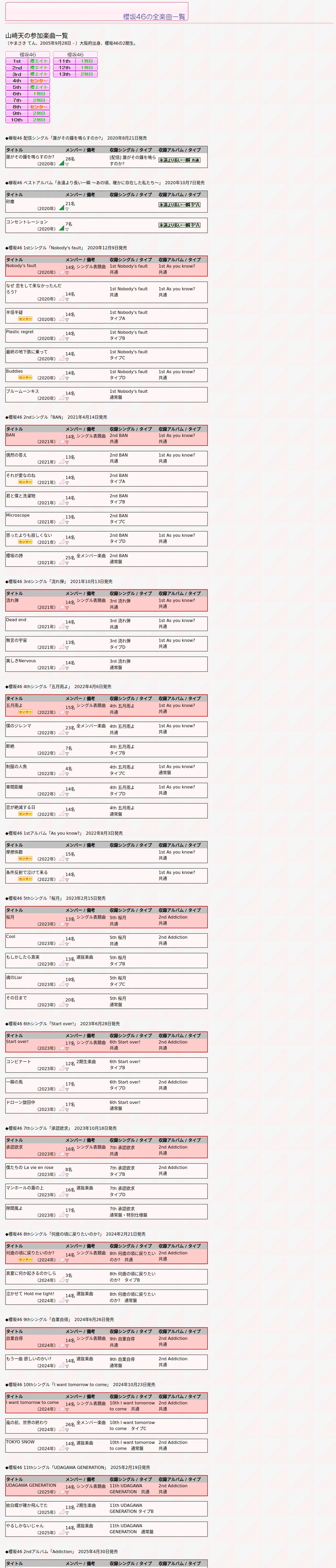Click the song title やるしかないじゃん

(x=25, y=1525)
